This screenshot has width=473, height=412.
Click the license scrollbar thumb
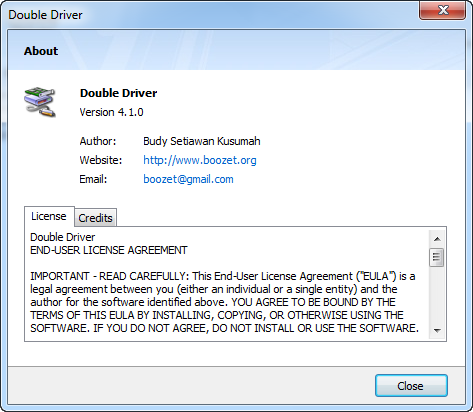click(437, 257)
